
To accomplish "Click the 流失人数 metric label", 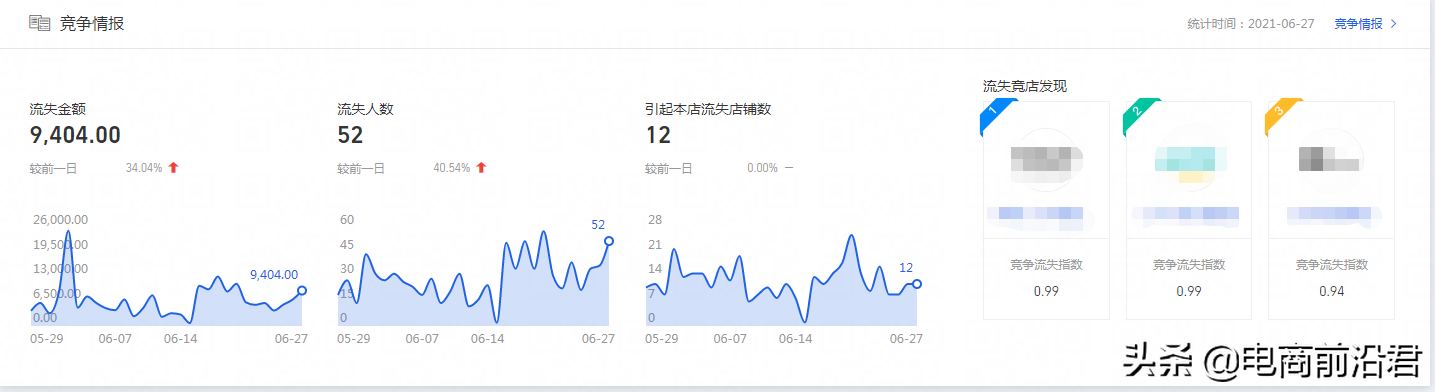I will pos(365,109).
